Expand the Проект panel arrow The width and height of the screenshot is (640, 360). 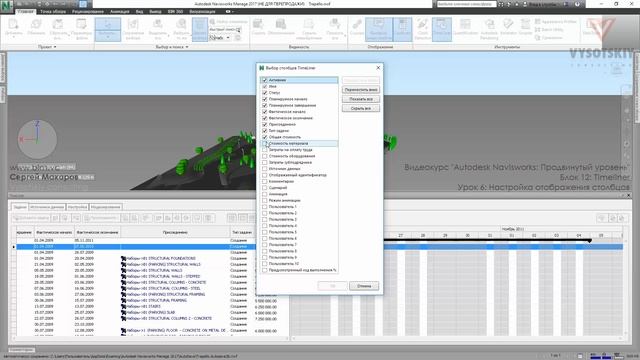pos(55,47)
